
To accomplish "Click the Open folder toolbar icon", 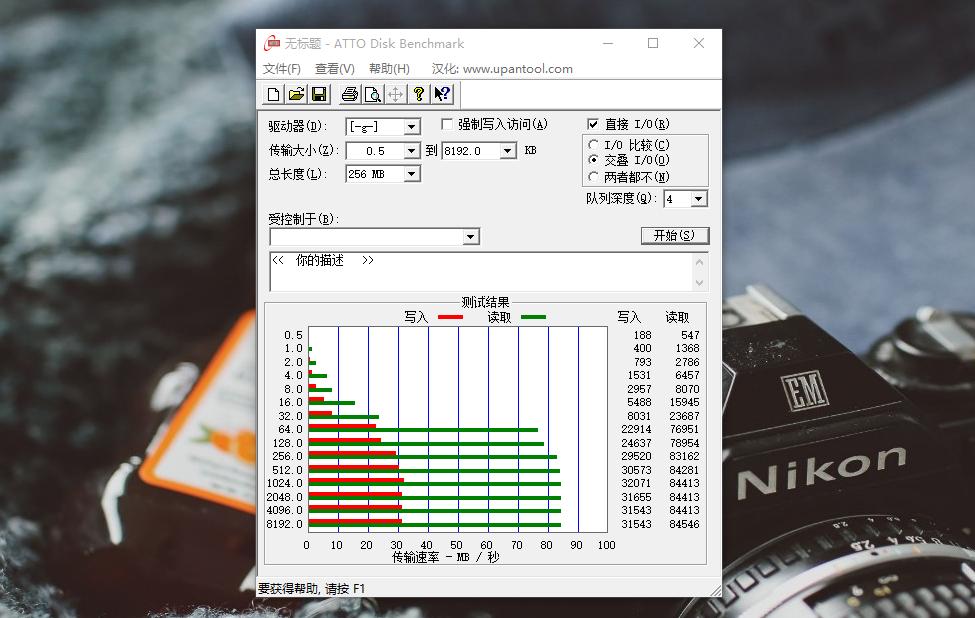I will 296,94.
